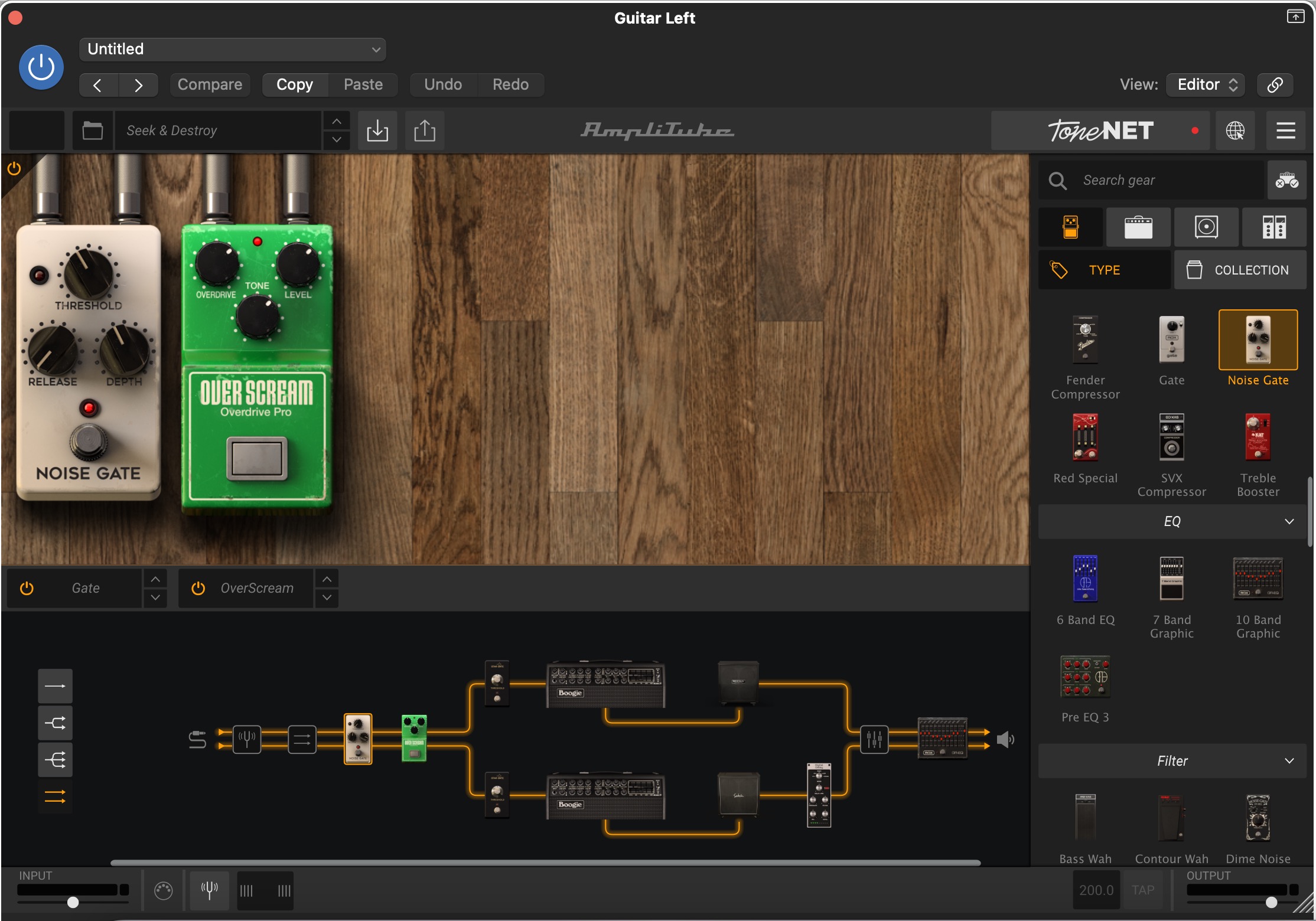Open the Untitled preset dropdown
1316x921 pixels.
[x=232, y=49]
